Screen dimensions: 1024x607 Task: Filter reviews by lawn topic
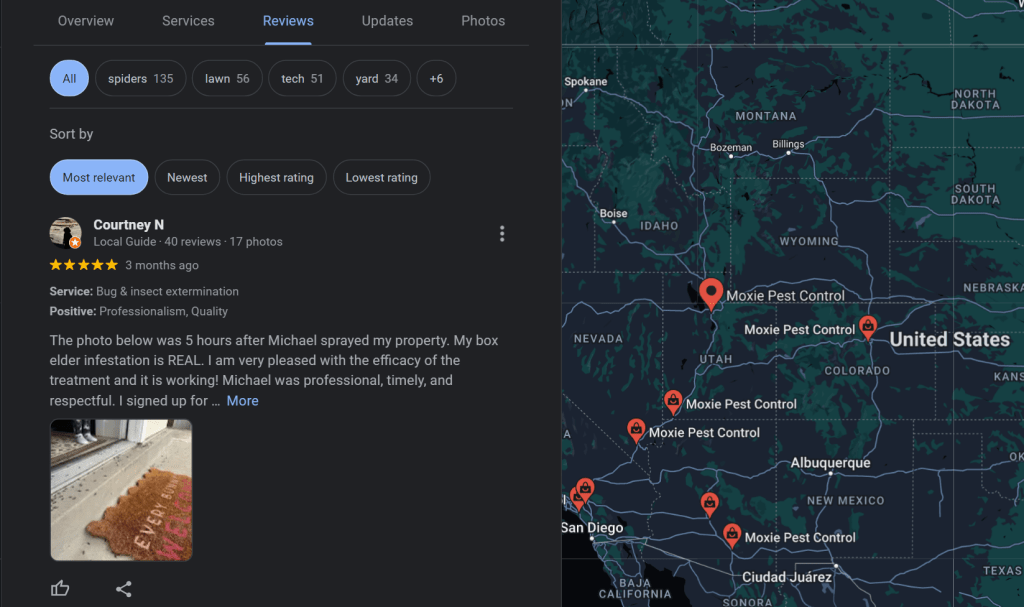click(x=227, y=78)
